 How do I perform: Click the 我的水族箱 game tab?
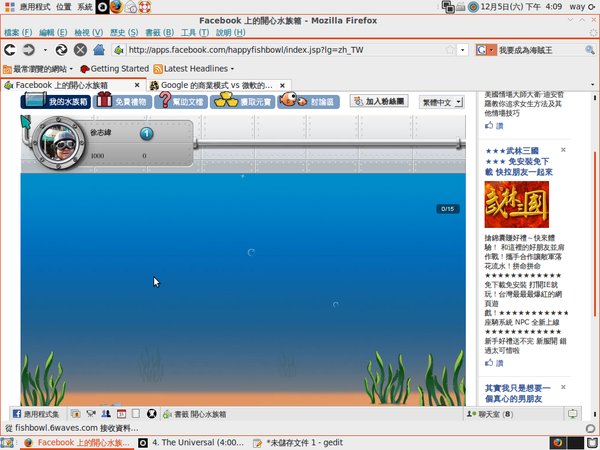pyautogui.click(x=56, y=101)
